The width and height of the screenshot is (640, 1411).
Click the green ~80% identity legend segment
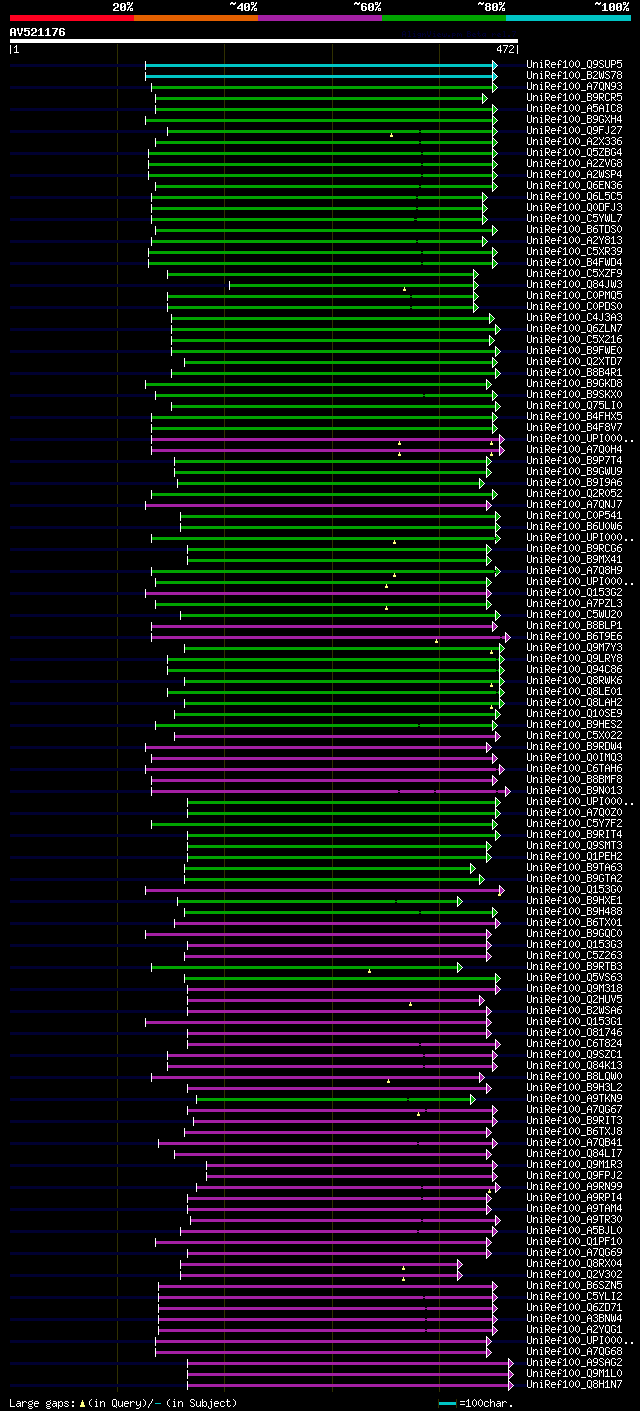point(444,18)
